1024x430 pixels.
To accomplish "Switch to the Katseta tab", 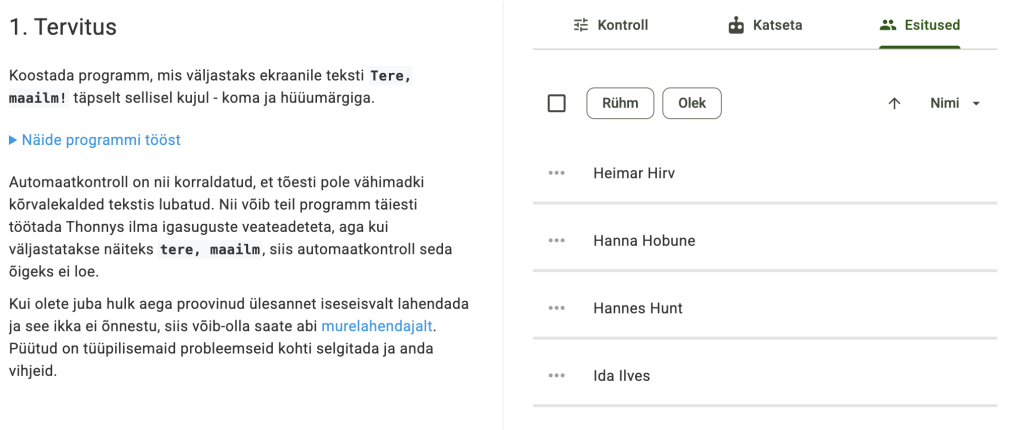I will [x=765, y=25].
